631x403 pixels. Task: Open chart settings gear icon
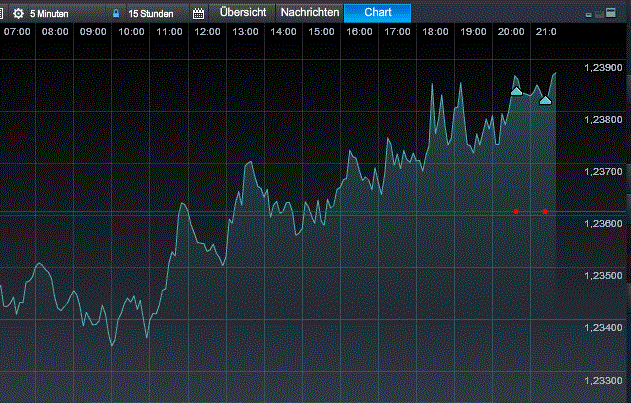click(x=18, y=14)
